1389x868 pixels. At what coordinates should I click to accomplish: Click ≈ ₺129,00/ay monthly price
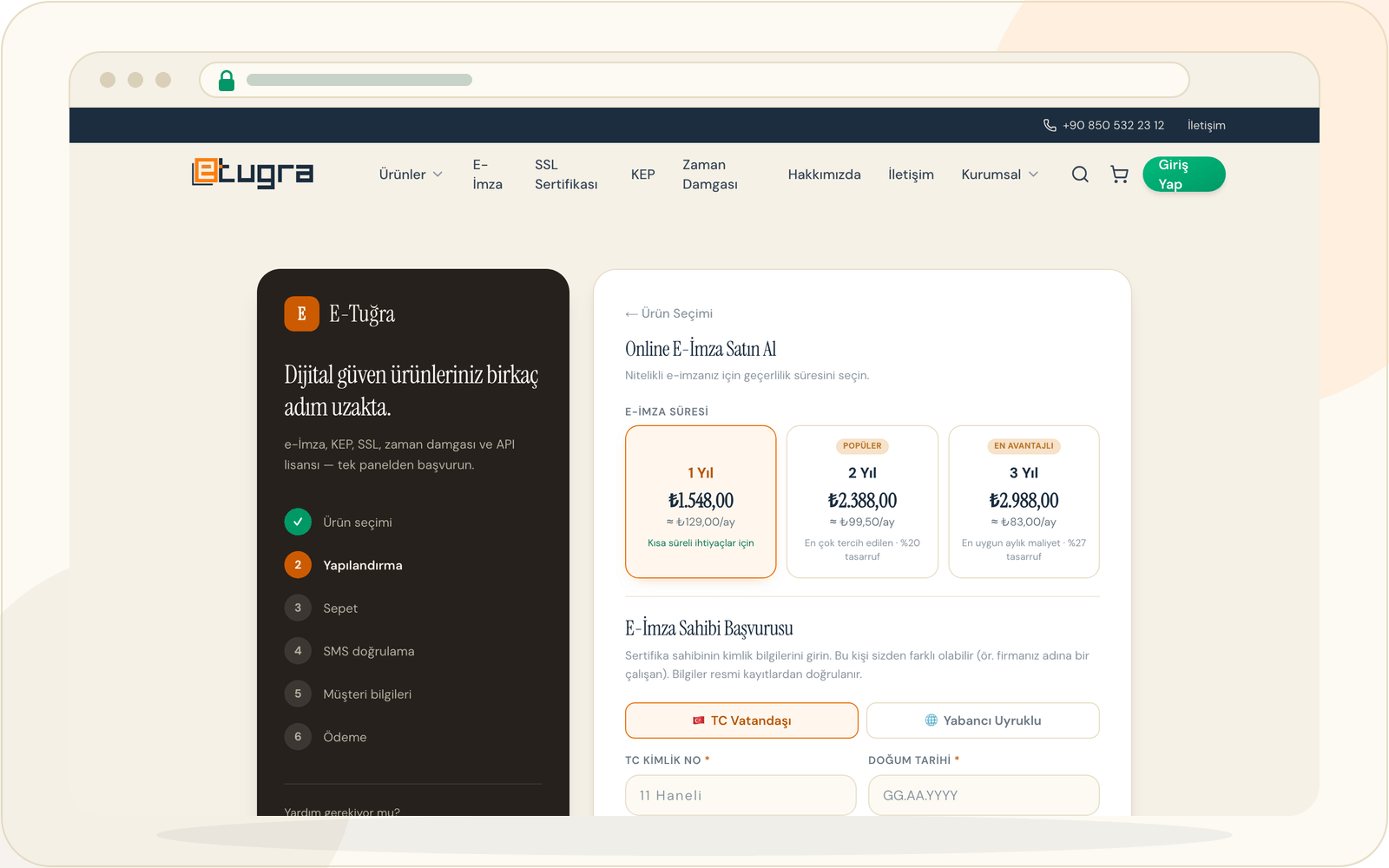click(x=701, y=522)
